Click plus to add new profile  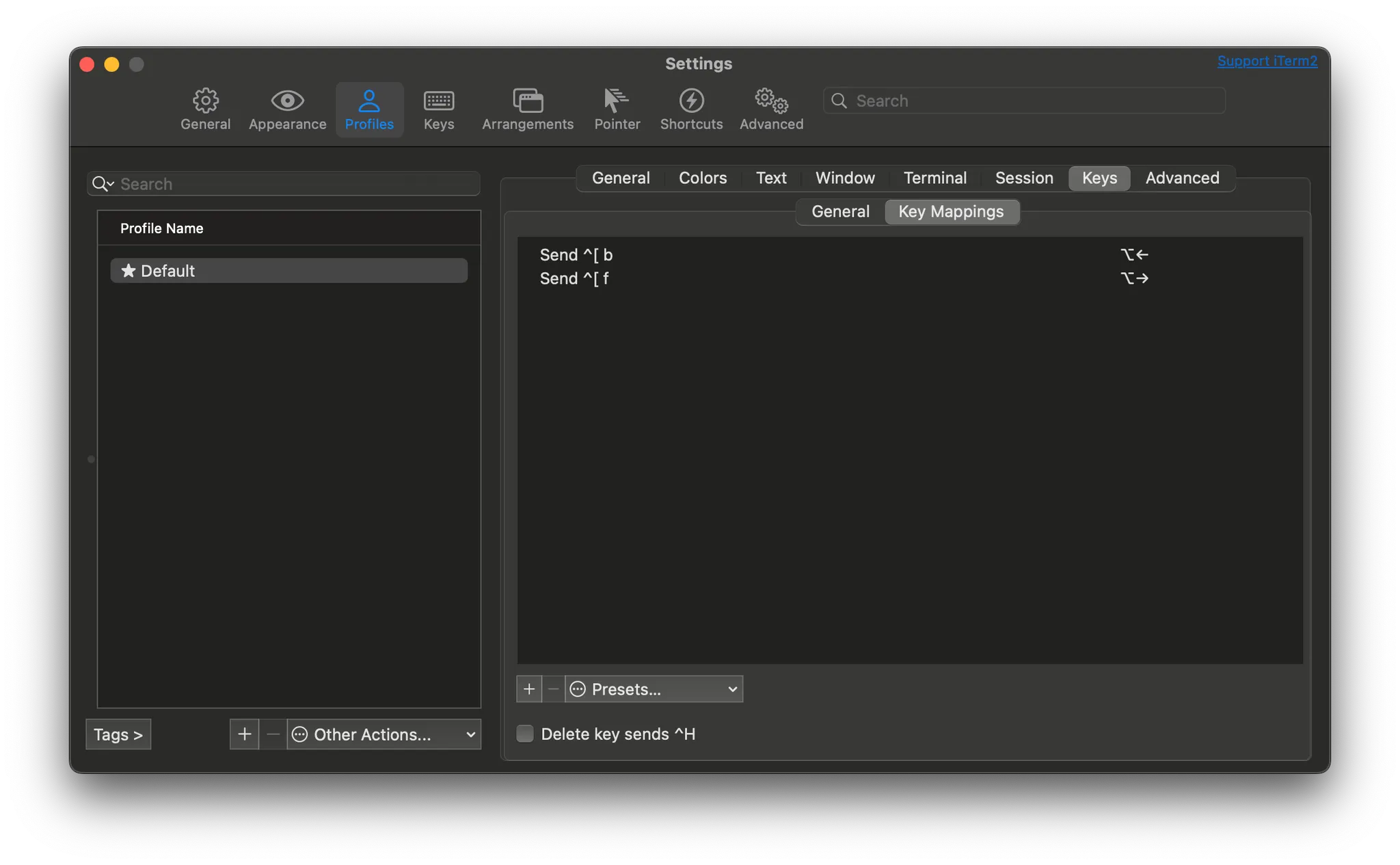[x=244, y=734]
